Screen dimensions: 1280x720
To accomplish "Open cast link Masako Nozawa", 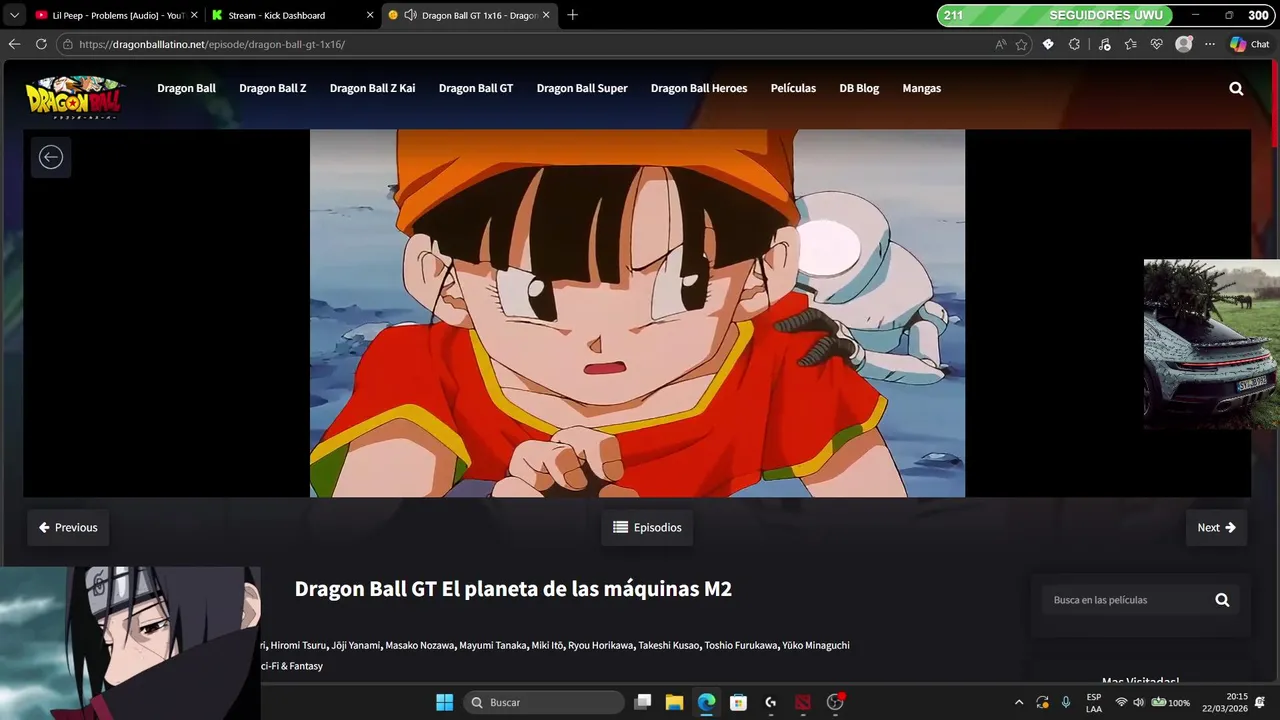I will coord(420,645).
